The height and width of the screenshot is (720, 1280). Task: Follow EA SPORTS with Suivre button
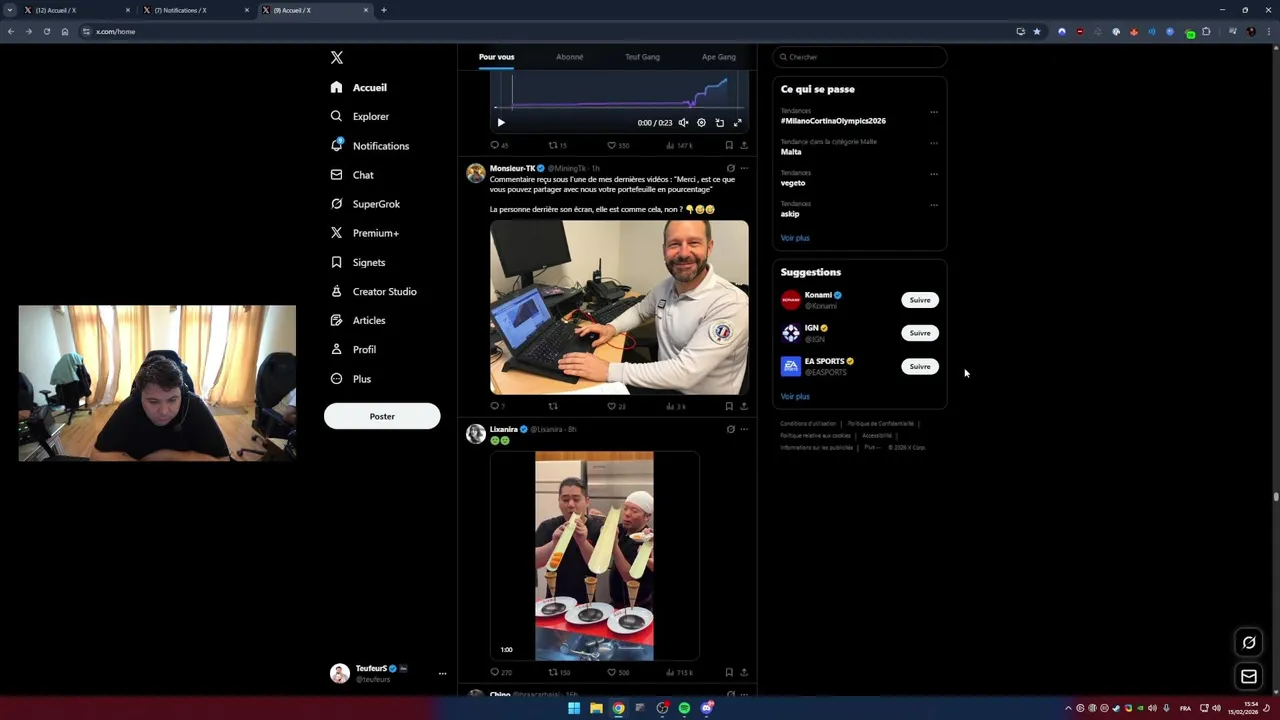(x=920, y=366)
